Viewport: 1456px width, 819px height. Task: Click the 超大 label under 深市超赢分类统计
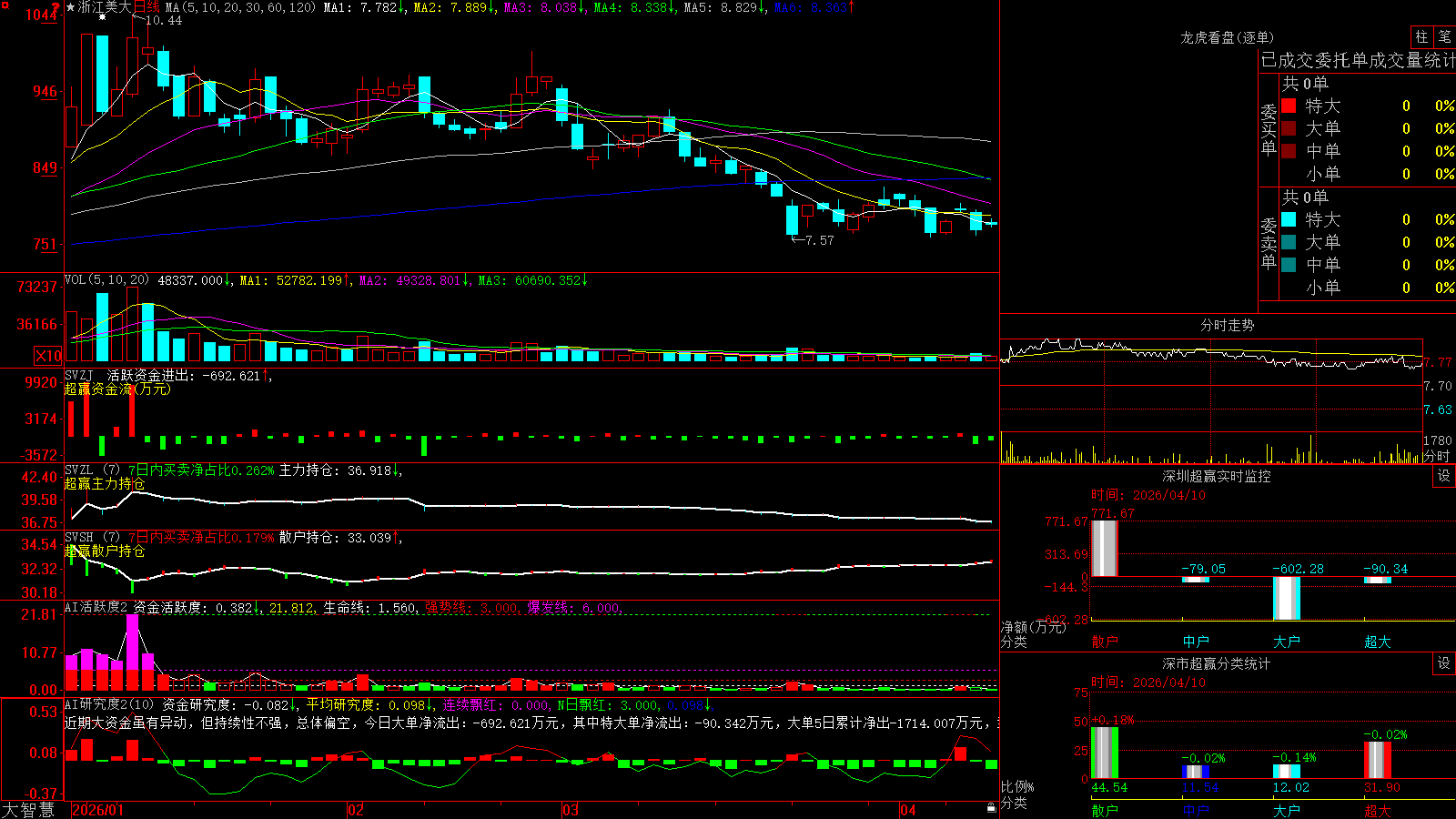pyautogui.click(x=1378, y=811)
